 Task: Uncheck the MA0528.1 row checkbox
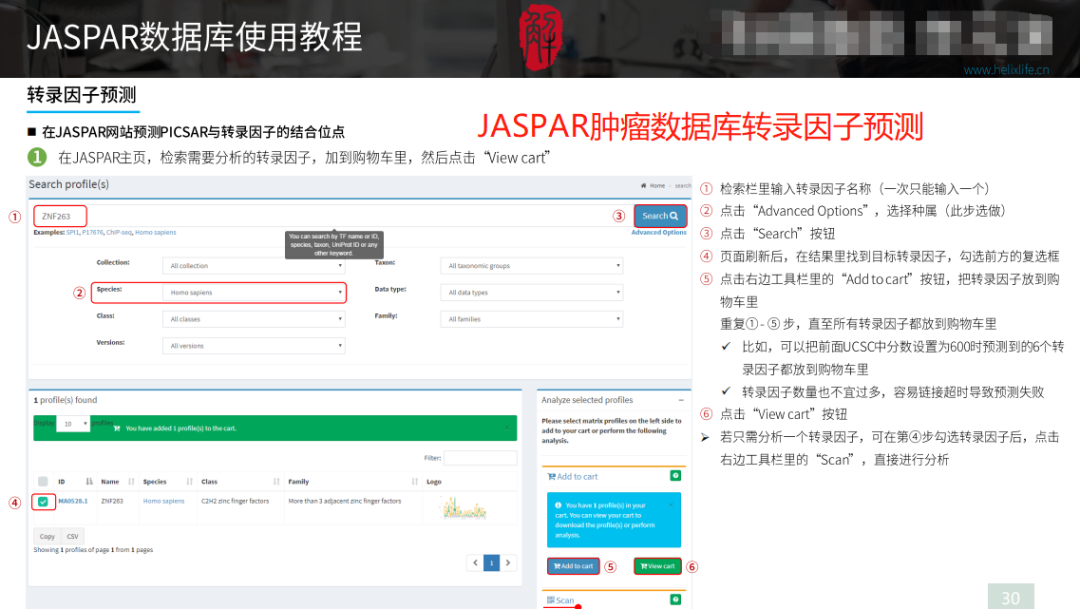coord(43,502)
